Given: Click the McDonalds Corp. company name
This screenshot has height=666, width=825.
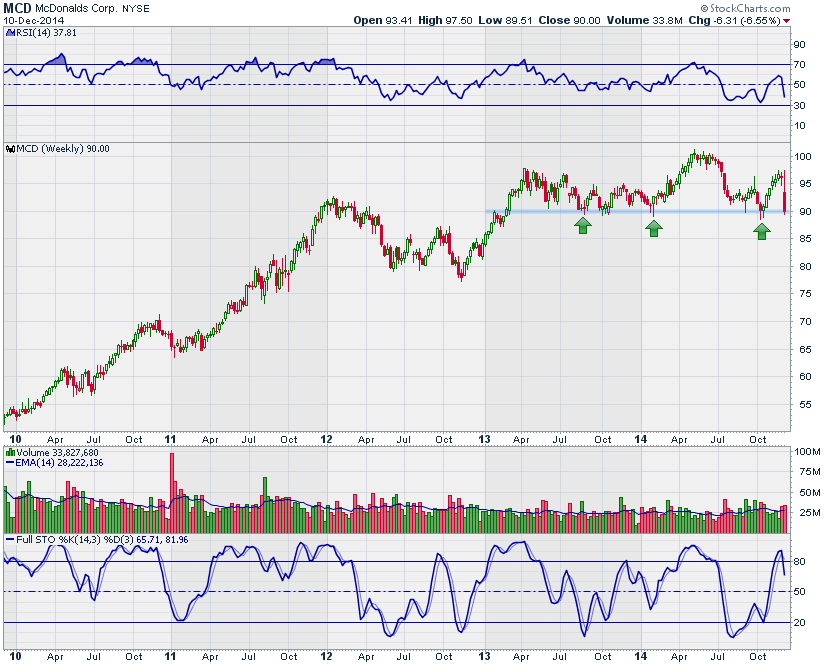Looking at the screenshot, I should point(76,8).
